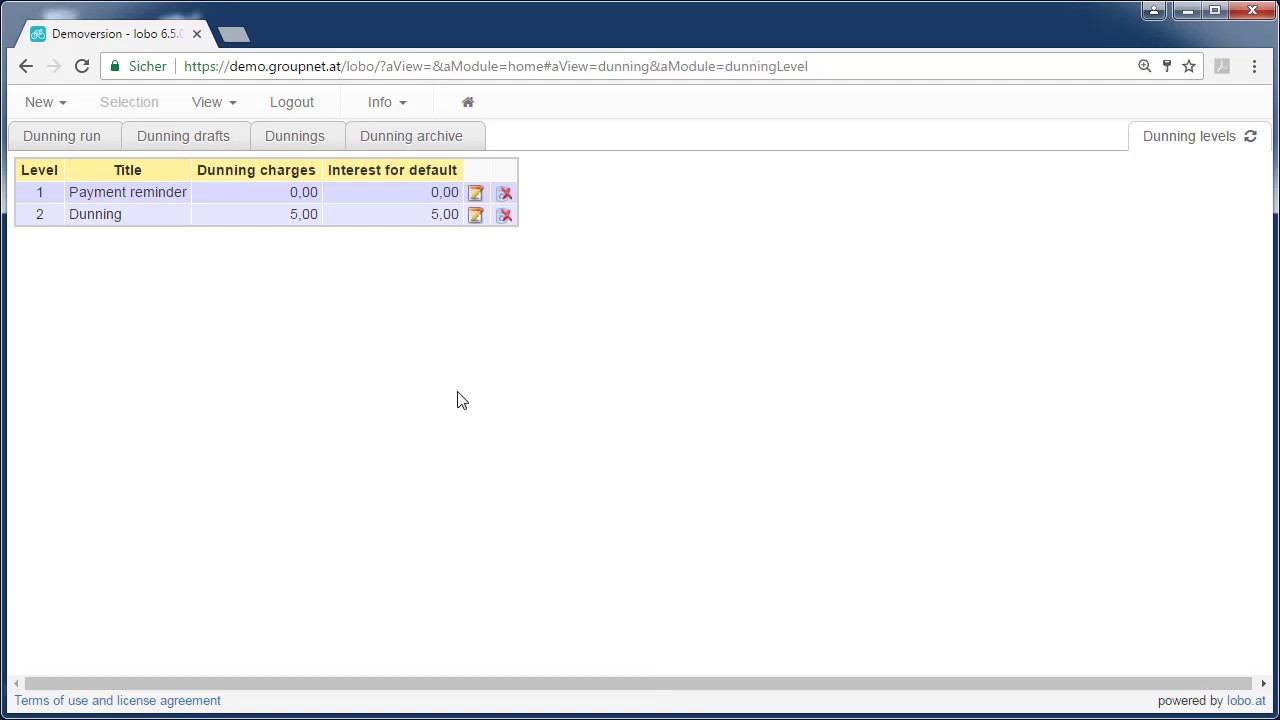This screenshot has height=720, width=1280.
Task: Open the New dropdown menu
Action: (x=45, y=102)
